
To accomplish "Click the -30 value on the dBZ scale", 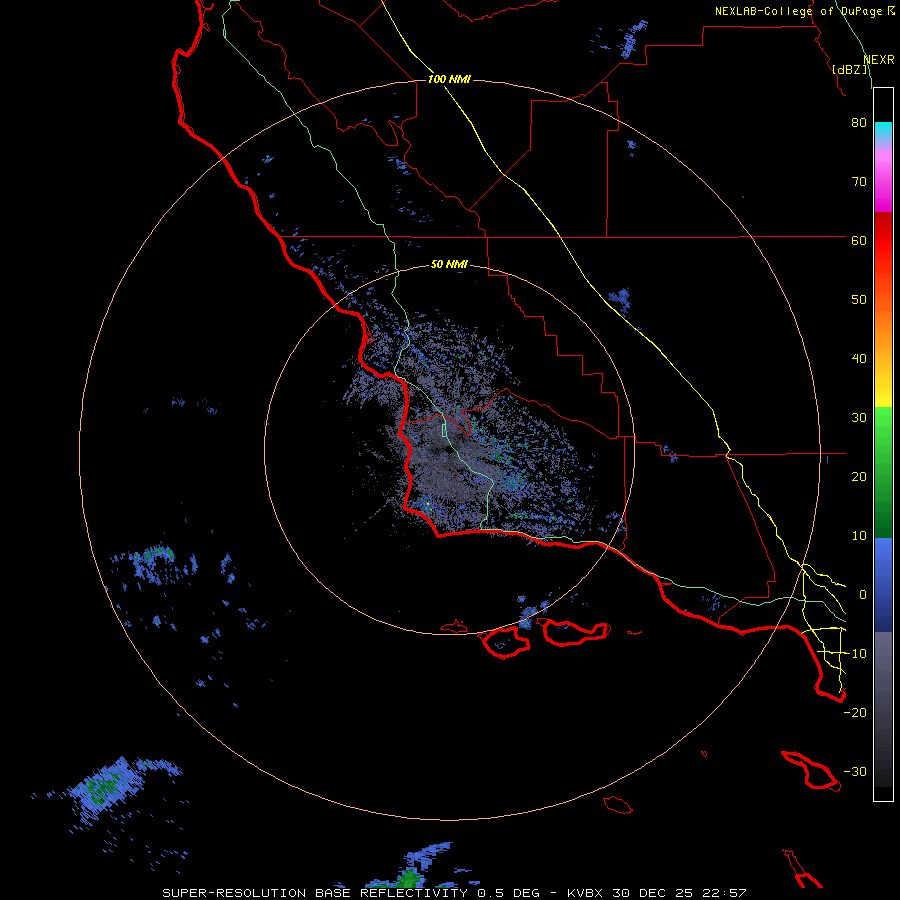I will click(x=855, y=771).
